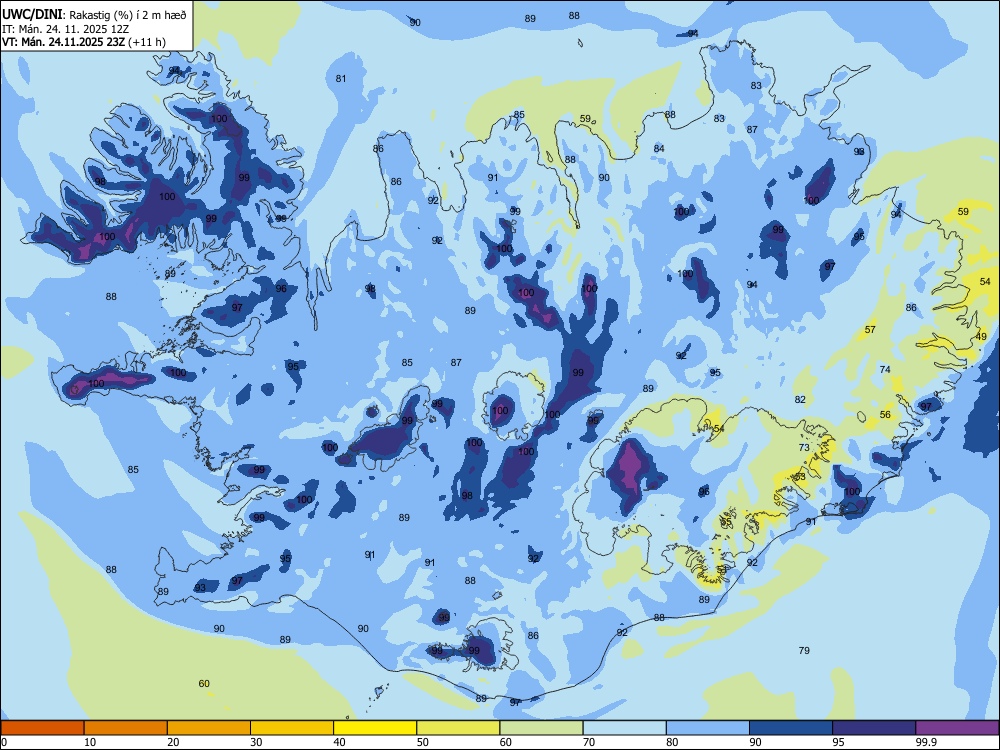Click the humidity value '74' on the map
Screen dimensions: 1000x750
point(885,369)
